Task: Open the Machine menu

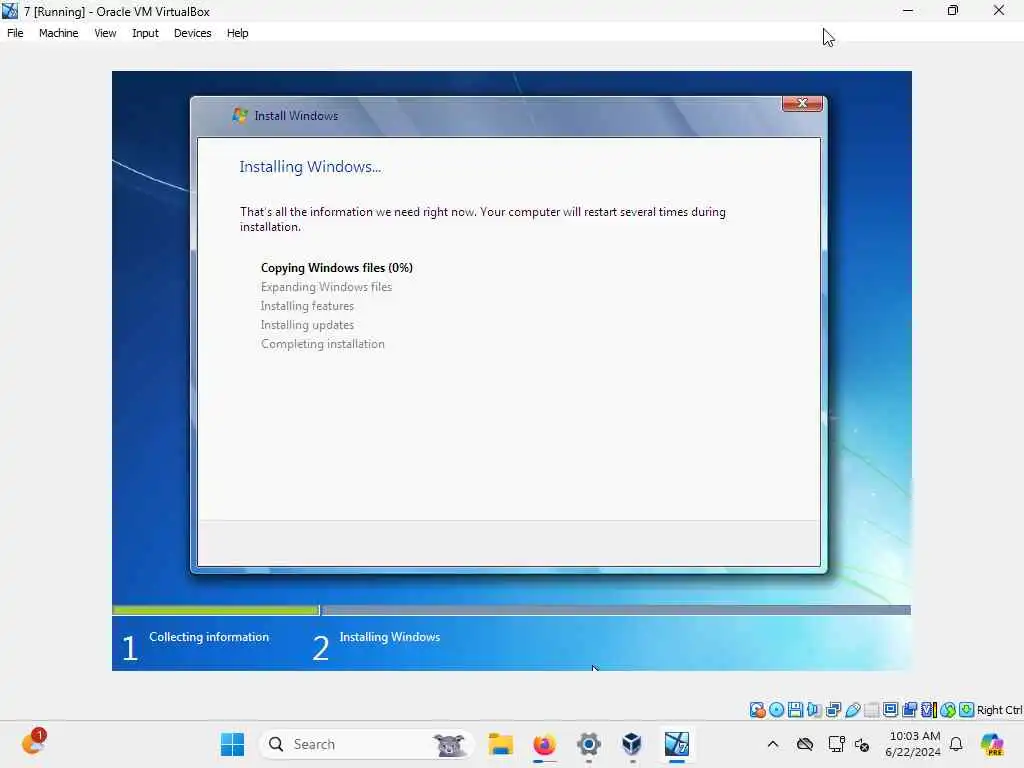Action: pos(58,33)
